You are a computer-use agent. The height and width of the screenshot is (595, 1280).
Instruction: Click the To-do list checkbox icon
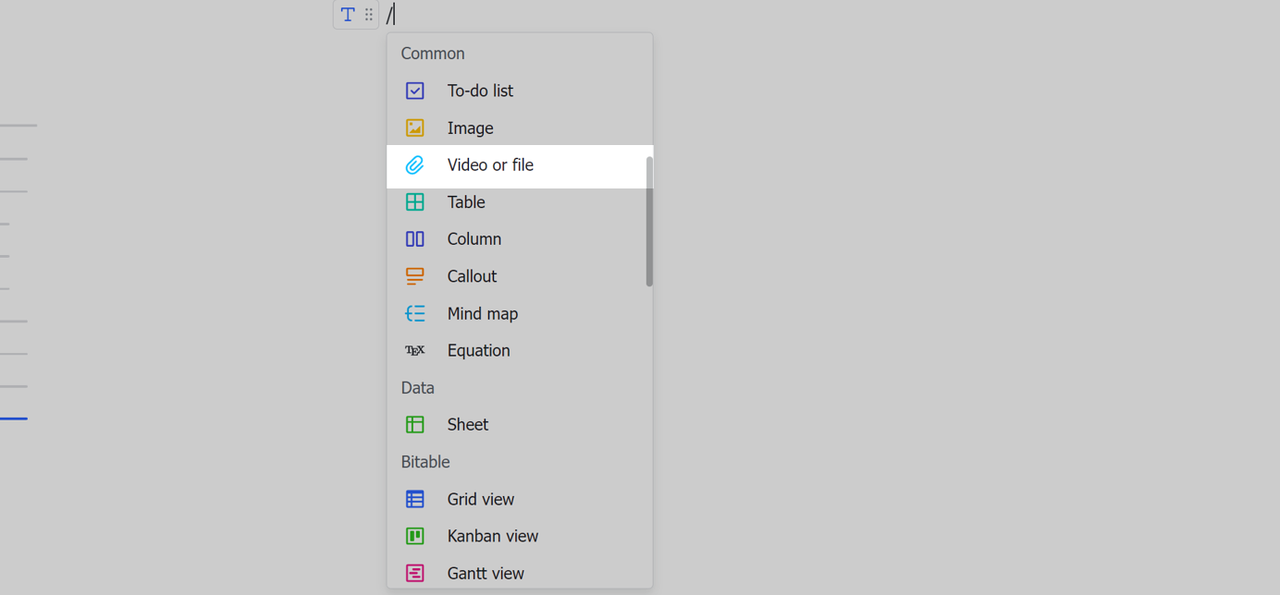click(x=415, y=91)
